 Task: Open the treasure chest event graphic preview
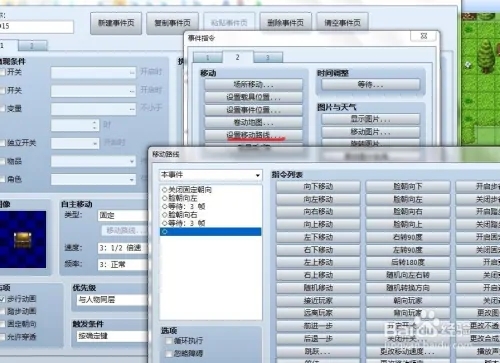click(x=23, y=239)
